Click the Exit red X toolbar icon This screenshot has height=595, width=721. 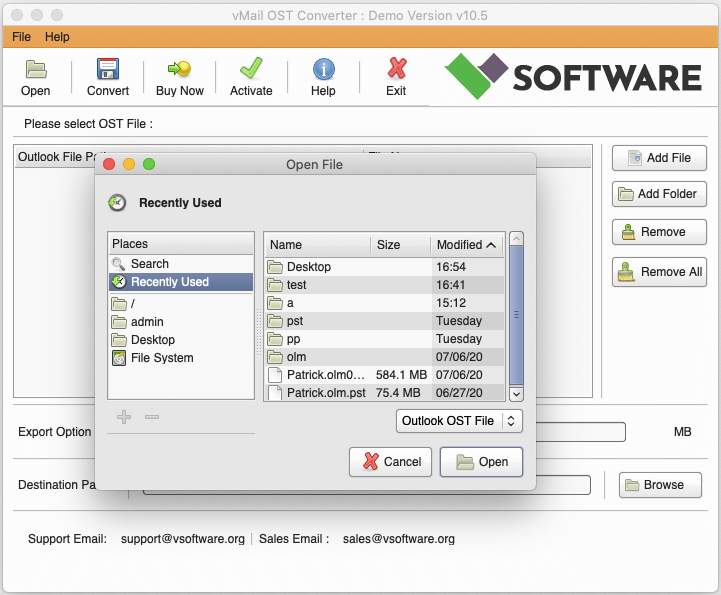coord(397,68)
